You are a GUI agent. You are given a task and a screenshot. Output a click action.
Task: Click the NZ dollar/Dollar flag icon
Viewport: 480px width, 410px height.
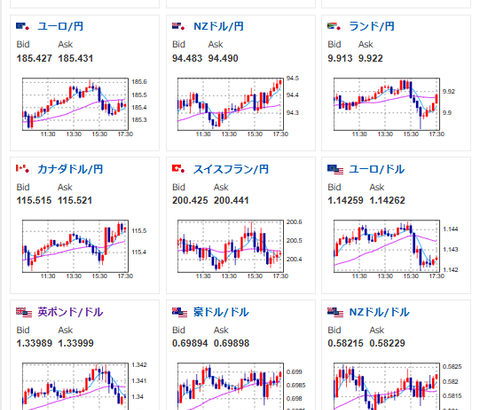pyautogui.click(x=335, y=312)
